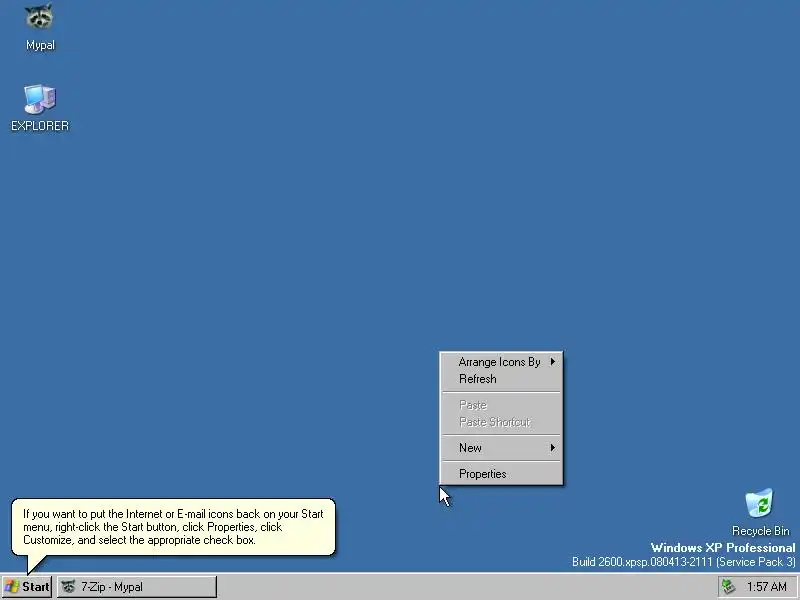Choose Refresh from the context menu
This screenshot has width=800, height=600.
coord(502,379)
